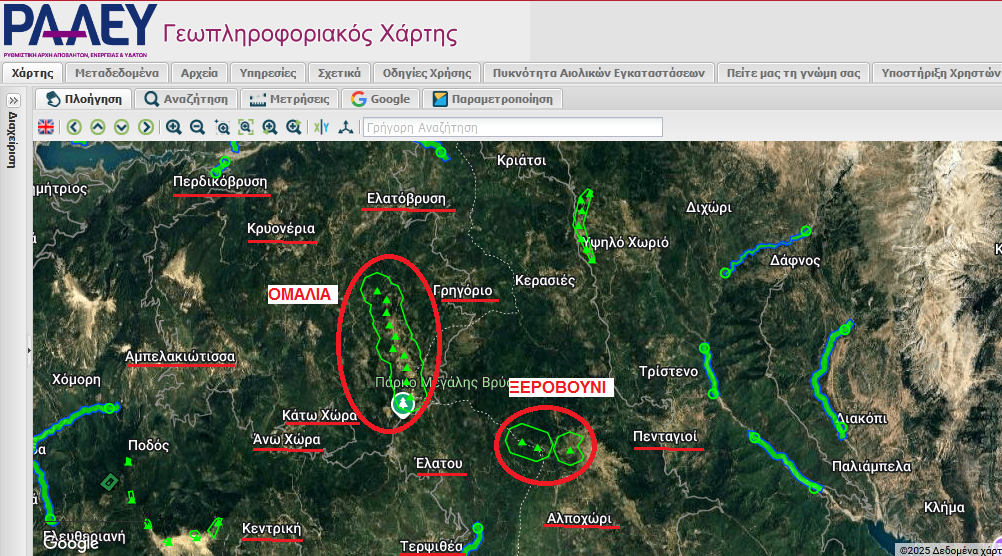The width and height of the screenshot is (1002, 556).
Task: Click the UK flag language icon
Action: coord(46,127)
